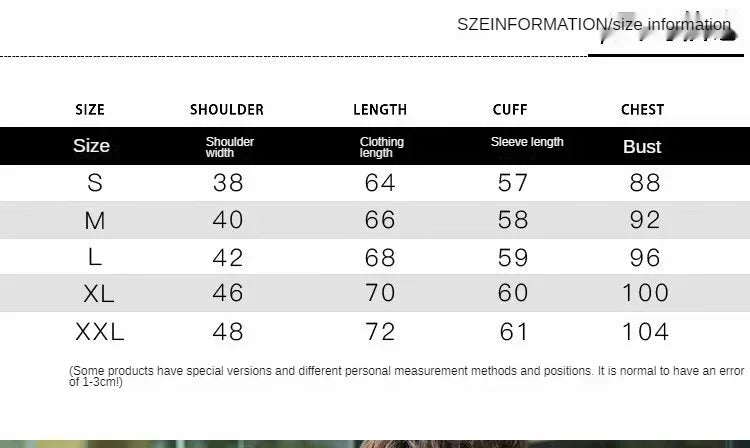750x448 pixels.
Task: Click the SHOULDER column heading
Action: point(227,109)
